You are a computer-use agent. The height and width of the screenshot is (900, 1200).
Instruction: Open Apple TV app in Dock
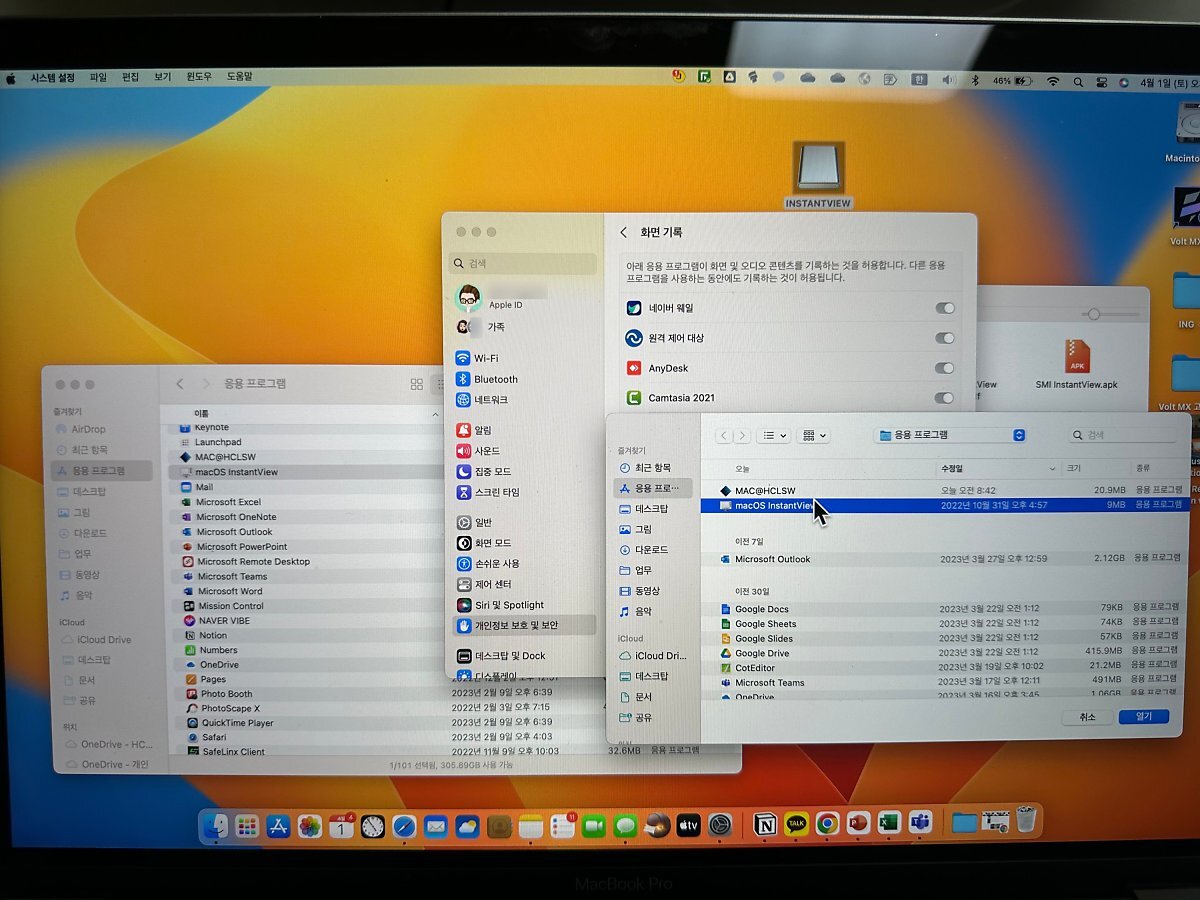click(688, 826)
